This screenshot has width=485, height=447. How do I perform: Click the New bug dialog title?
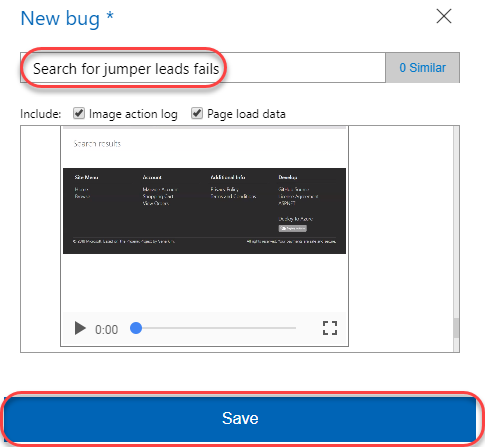(67, 18)
